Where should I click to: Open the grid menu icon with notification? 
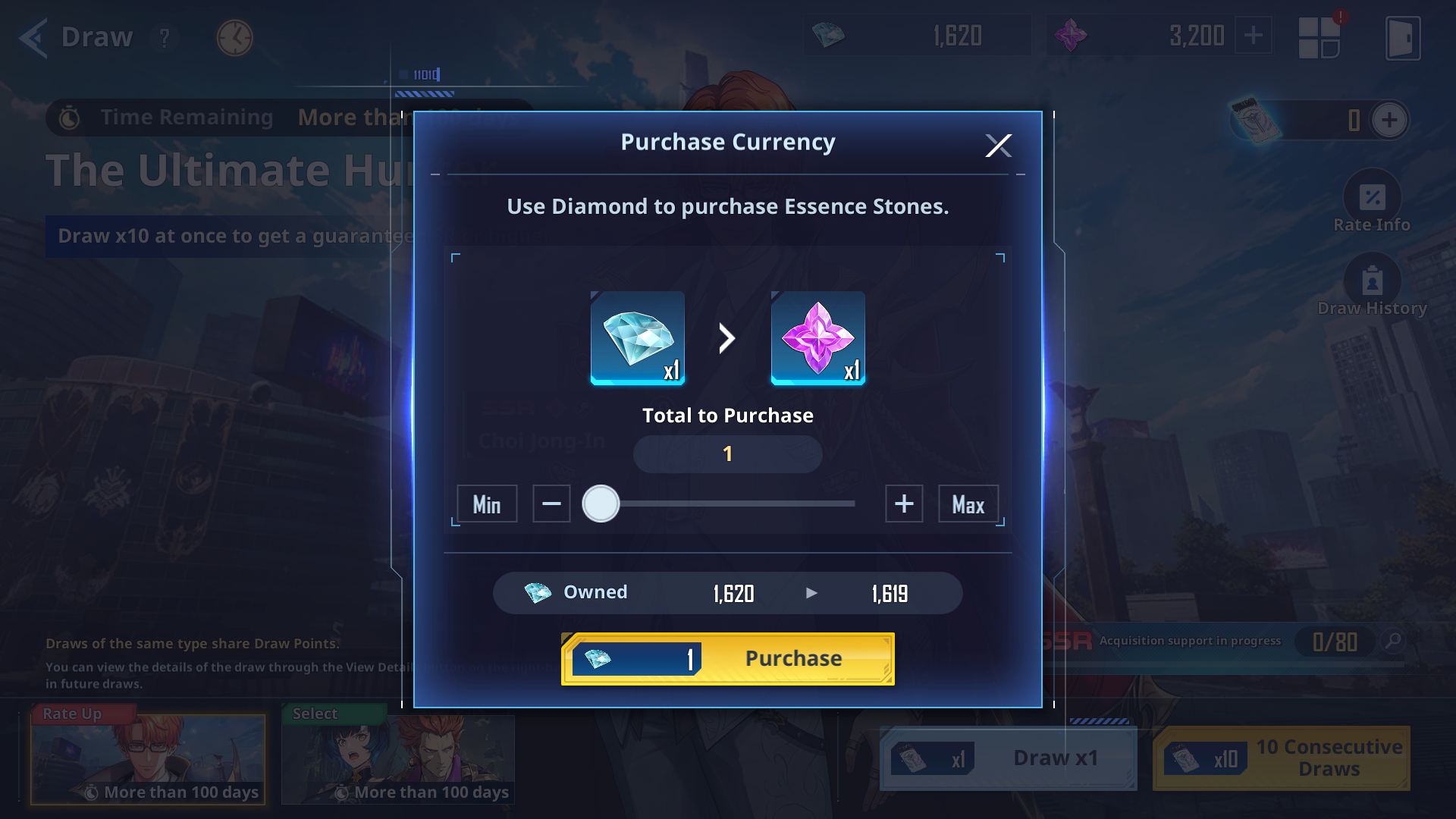click(x=1320, y=37)
